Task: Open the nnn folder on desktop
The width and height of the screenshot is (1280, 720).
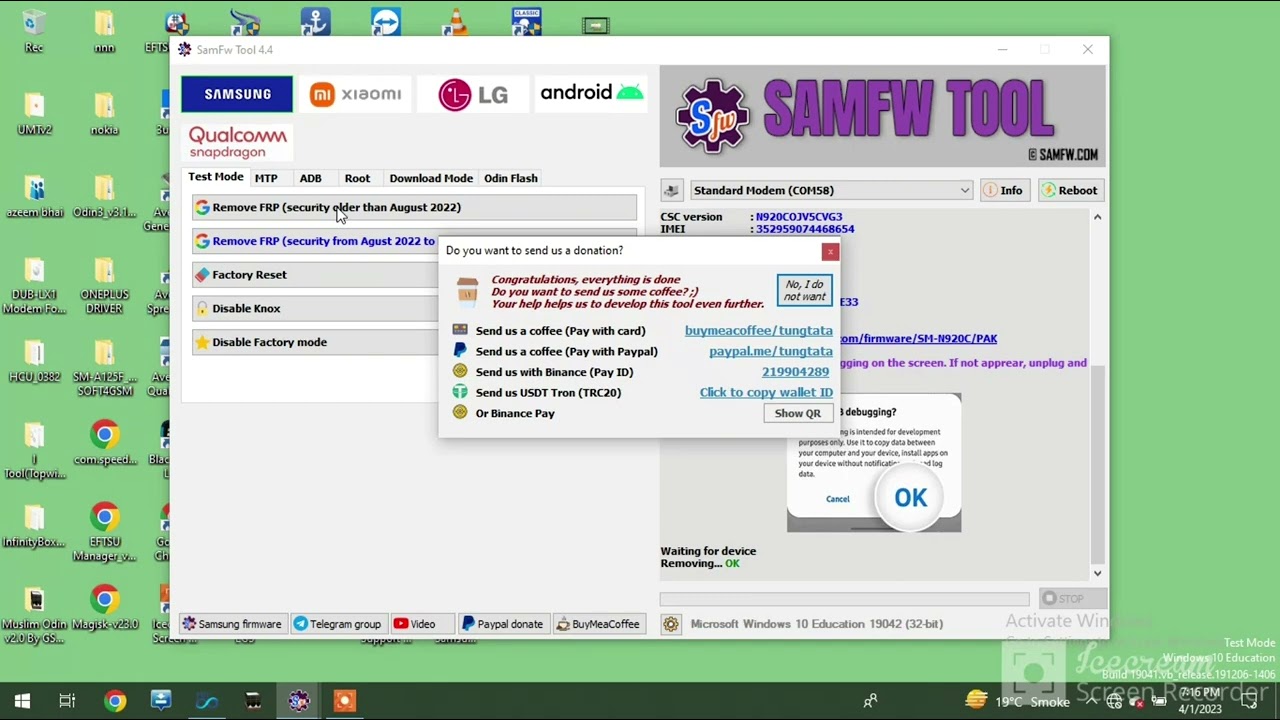Action: pos(104,31)
